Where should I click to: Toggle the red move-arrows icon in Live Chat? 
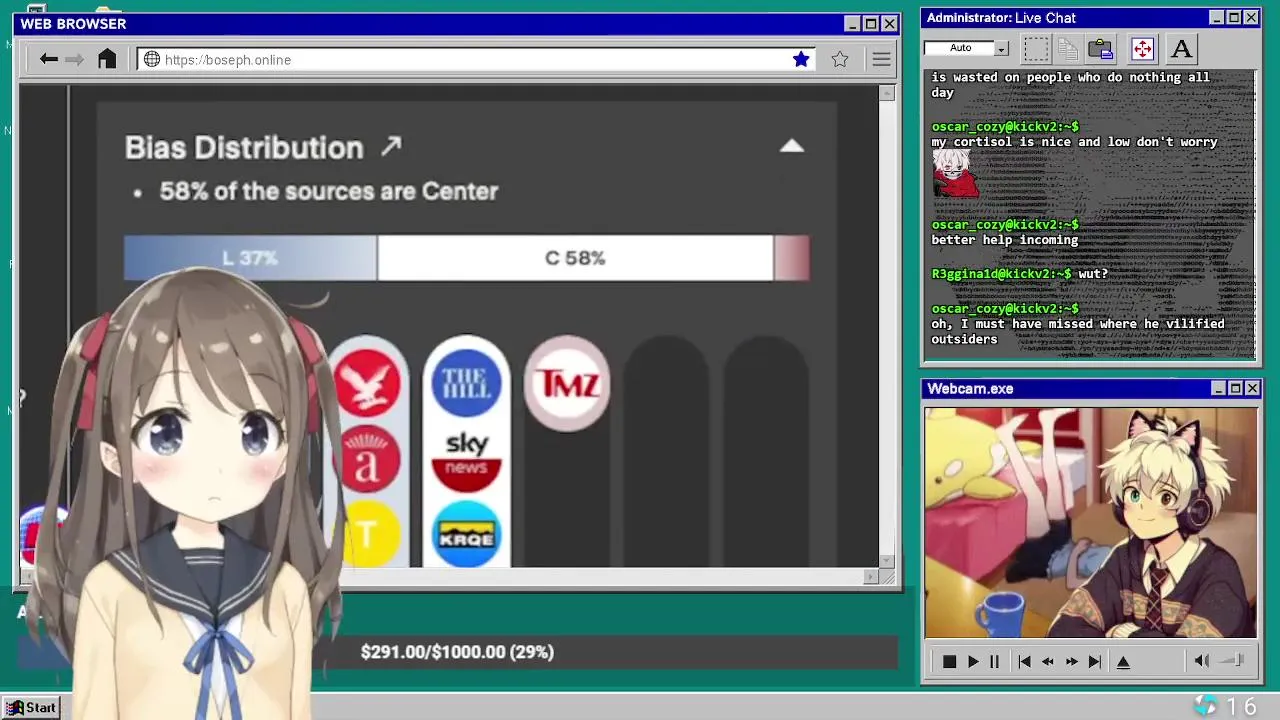[x=1142, y=48]
